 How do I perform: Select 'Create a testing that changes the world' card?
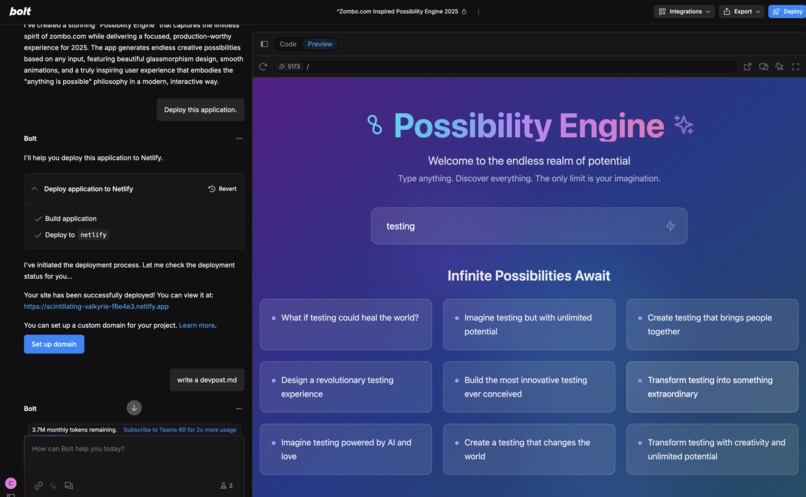point(529,449)
